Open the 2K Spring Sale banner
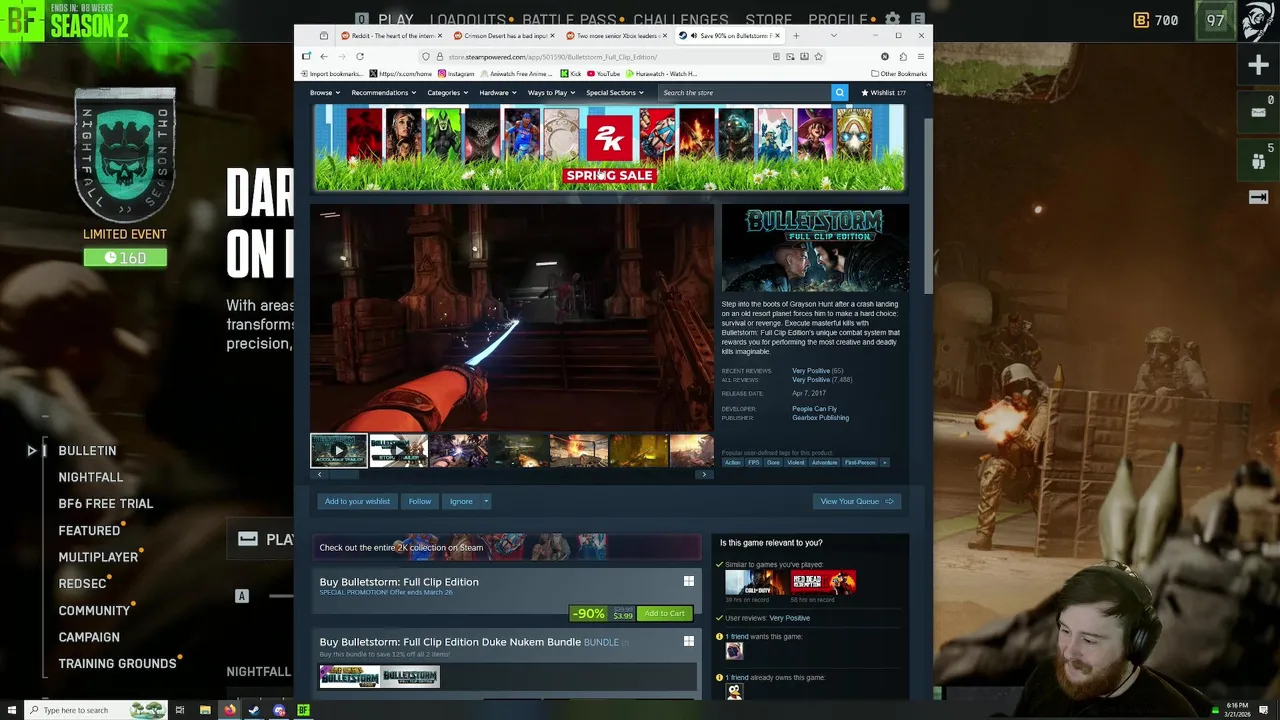This screenshot has height=720, width=1280. [609, 147]
